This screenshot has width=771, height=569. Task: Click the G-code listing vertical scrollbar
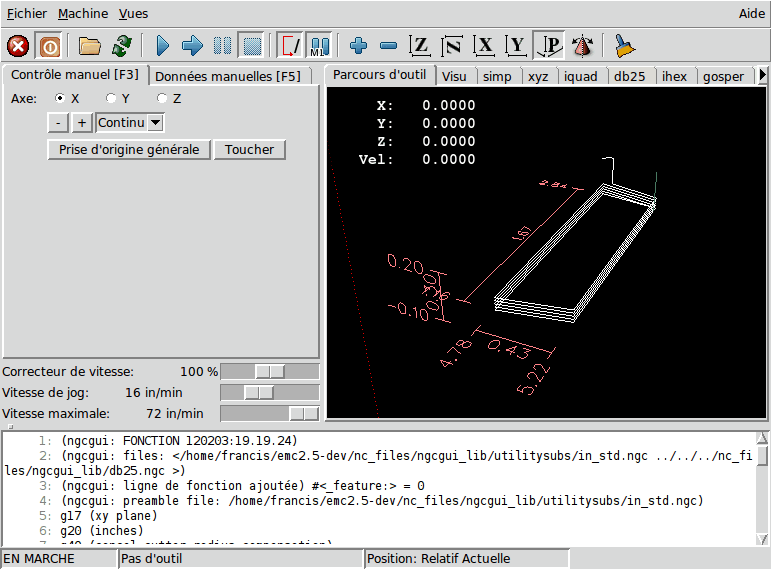pyautogui.click(x=763, y=488)
